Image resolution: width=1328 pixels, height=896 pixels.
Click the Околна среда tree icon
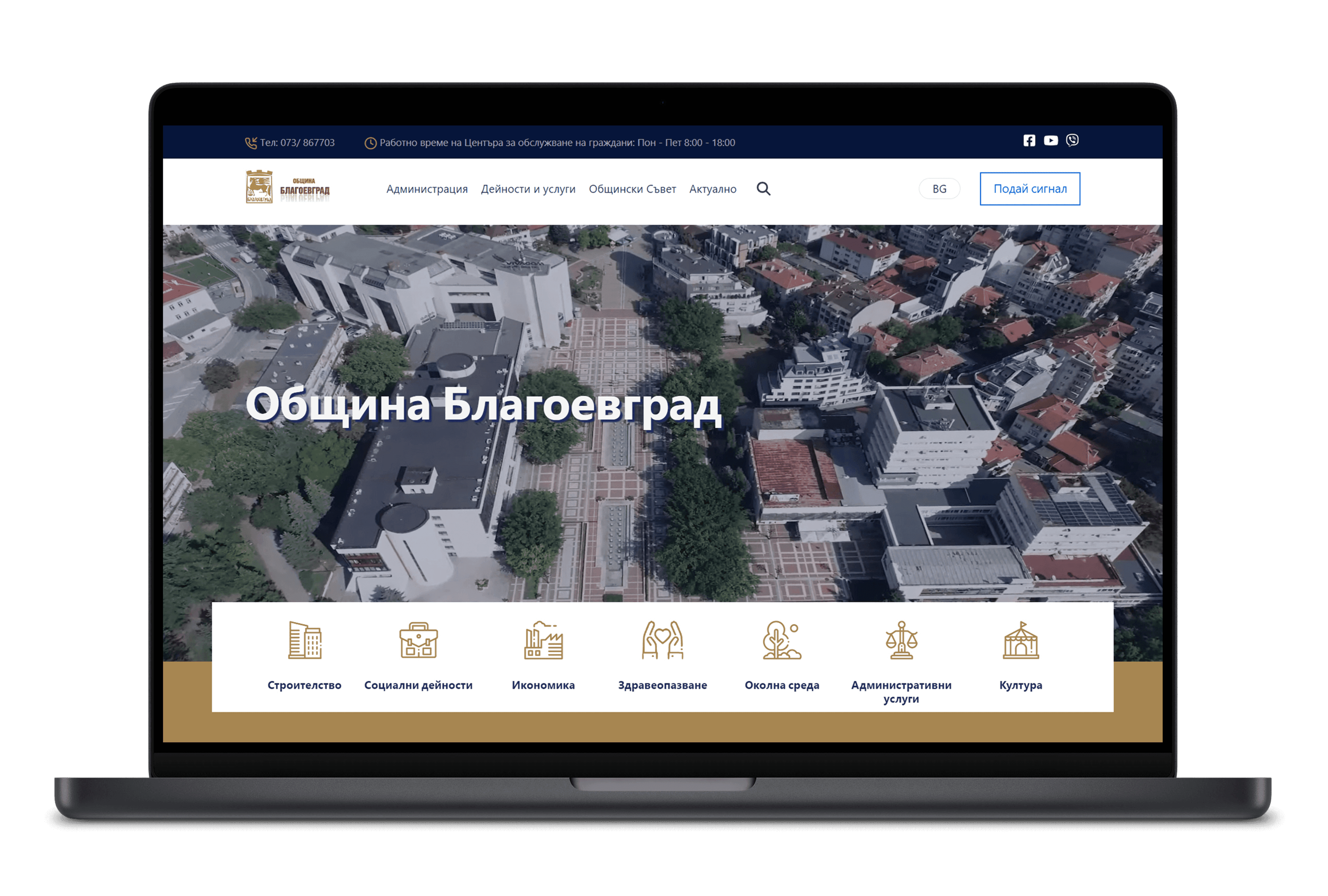[782, 640]
